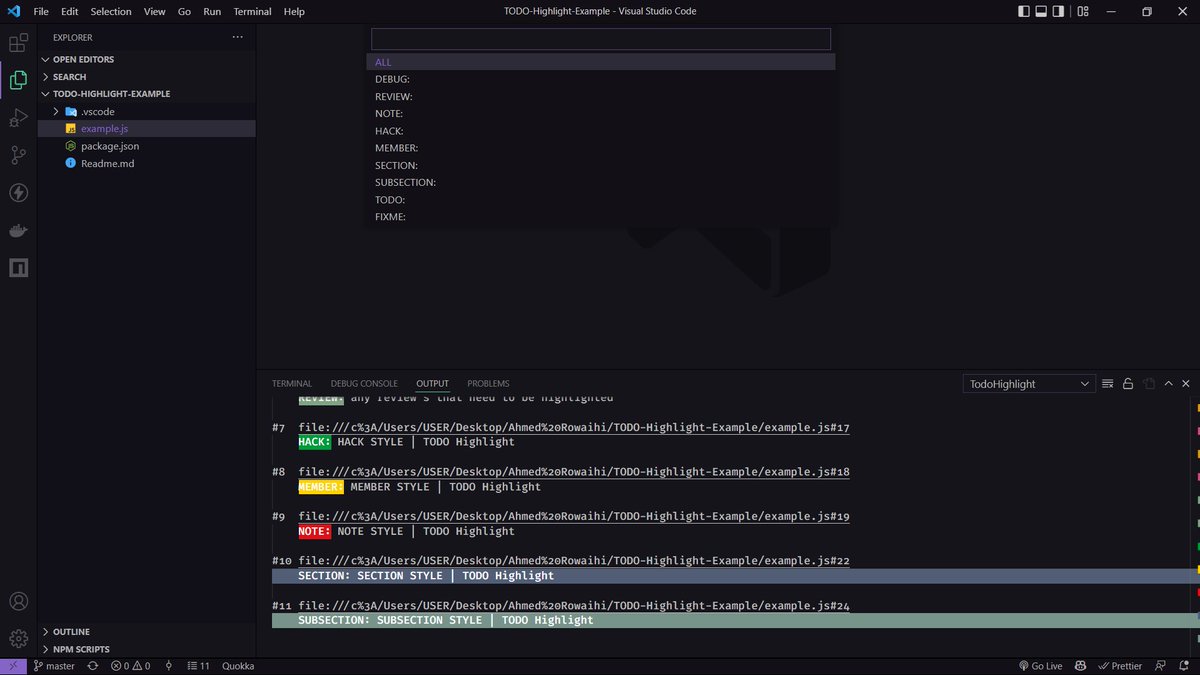Expand the Open Editors section
The image size is (1200, 675).
[146, 59]
